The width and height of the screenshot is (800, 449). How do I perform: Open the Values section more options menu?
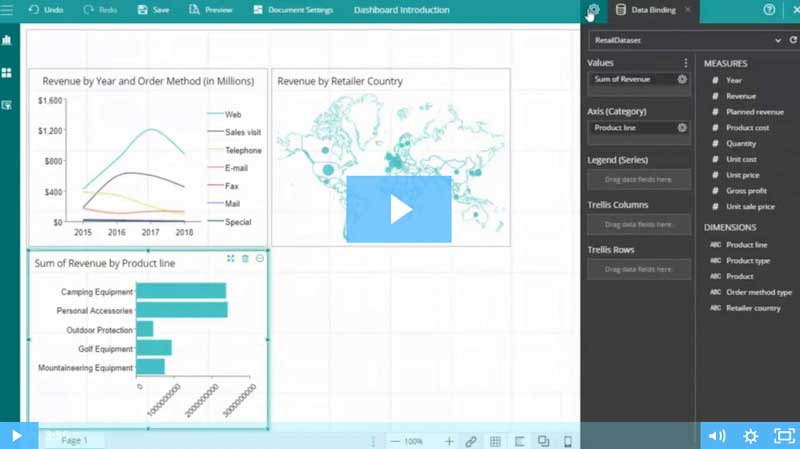pos(686,63)
